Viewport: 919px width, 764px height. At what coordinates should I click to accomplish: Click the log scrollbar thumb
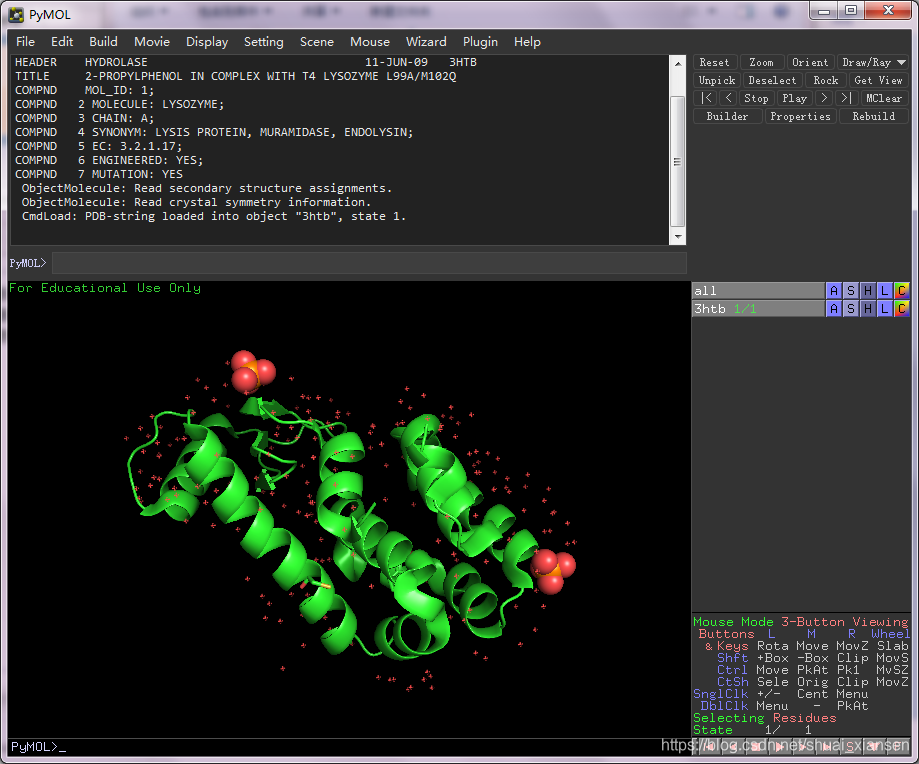678,161
